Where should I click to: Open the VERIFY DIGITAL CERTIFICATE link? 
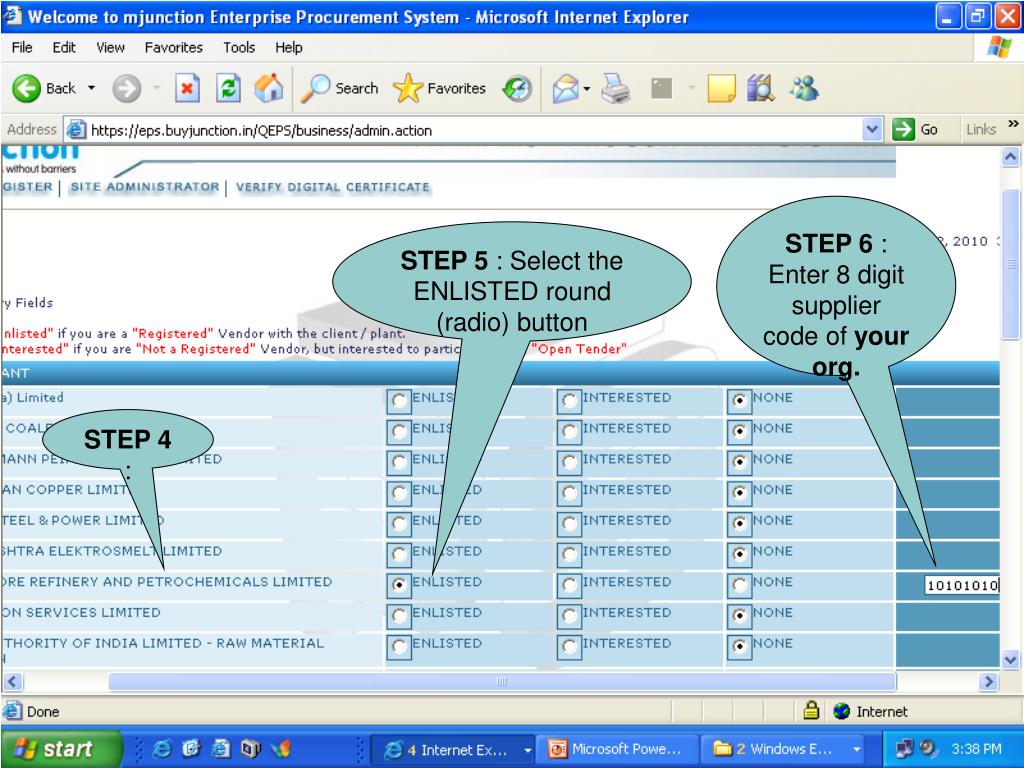tap(332, 187)
